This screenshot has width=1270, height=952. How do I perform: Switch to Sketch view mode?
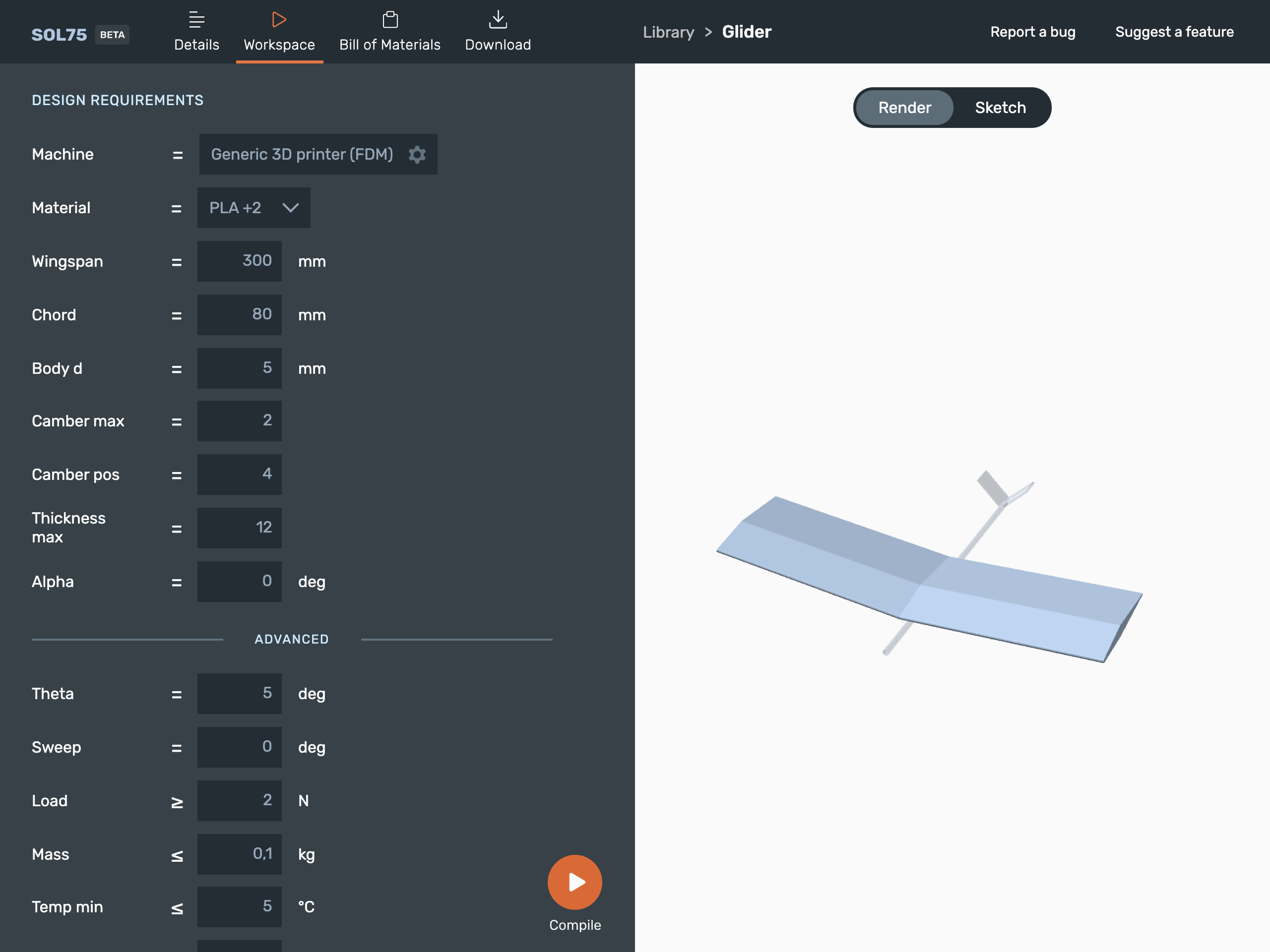(1001, 107)
